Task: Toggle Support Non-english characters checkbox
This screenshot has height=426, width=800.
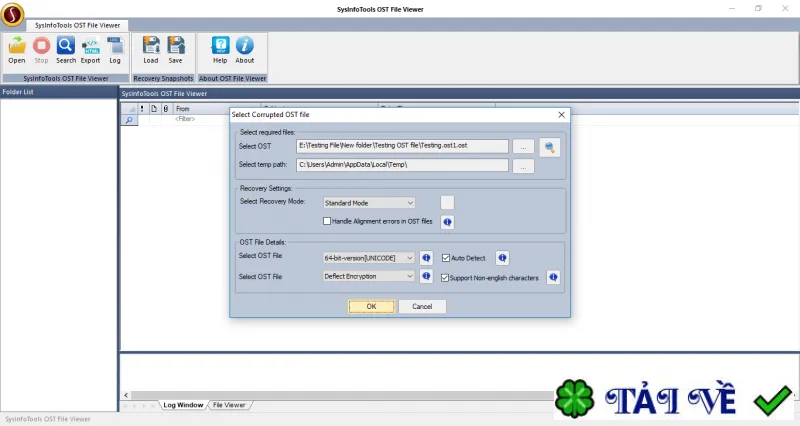Action: pos(445,278)
